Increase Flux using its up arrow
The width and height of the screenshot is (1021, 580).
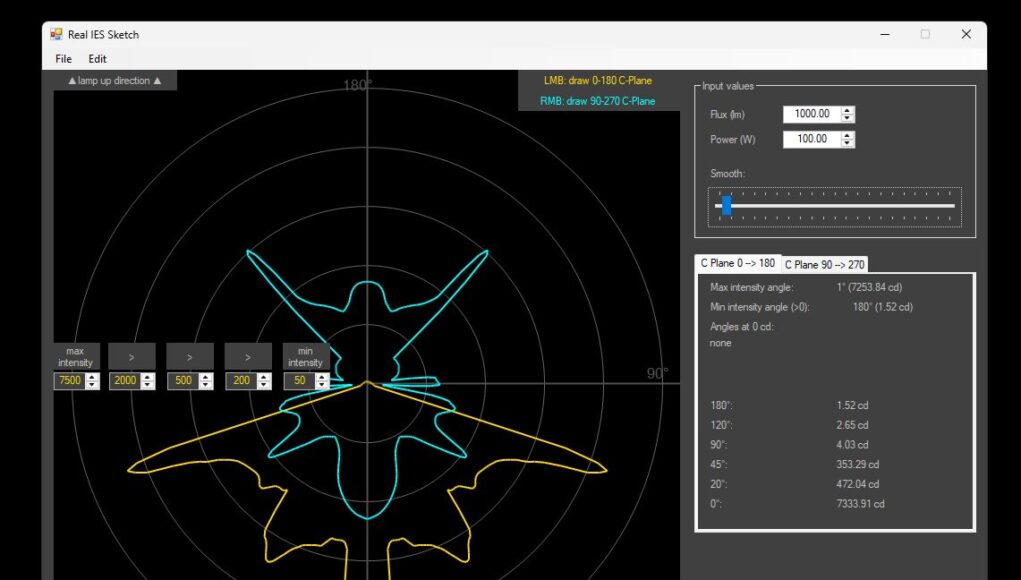(847, 110)
